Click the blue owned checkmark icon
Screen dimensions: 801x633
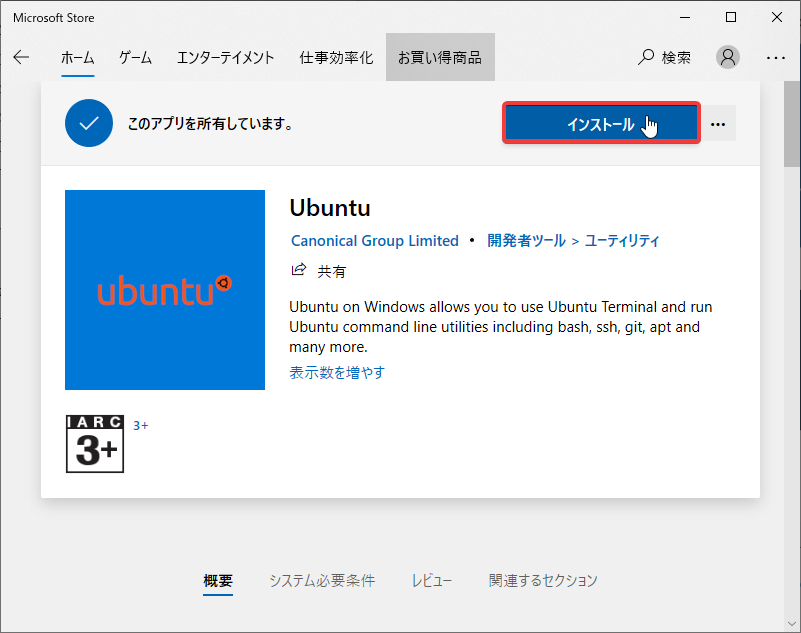89,123
